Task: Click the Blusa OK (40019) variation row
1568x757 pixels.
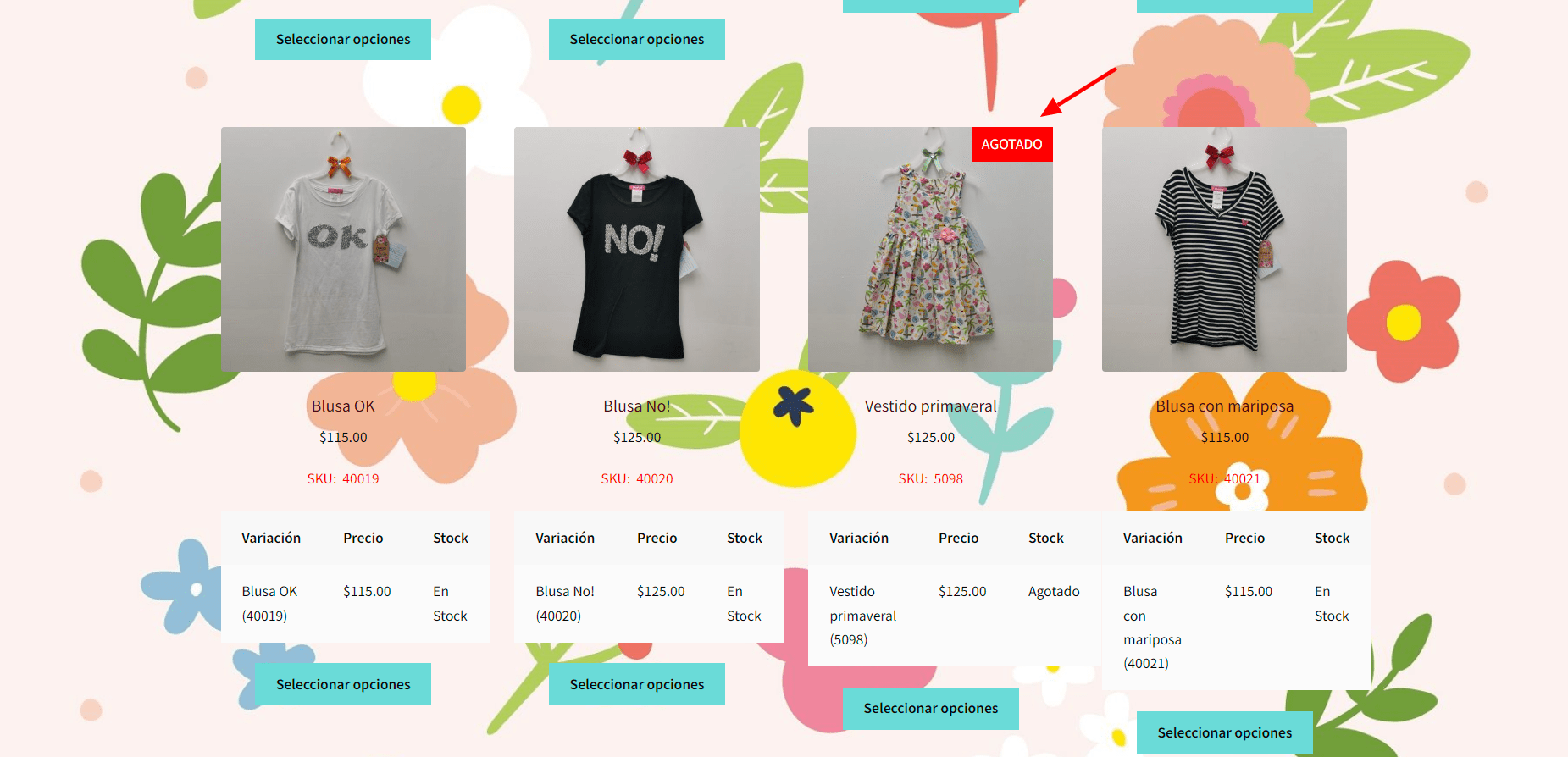Action: [355, 604]
